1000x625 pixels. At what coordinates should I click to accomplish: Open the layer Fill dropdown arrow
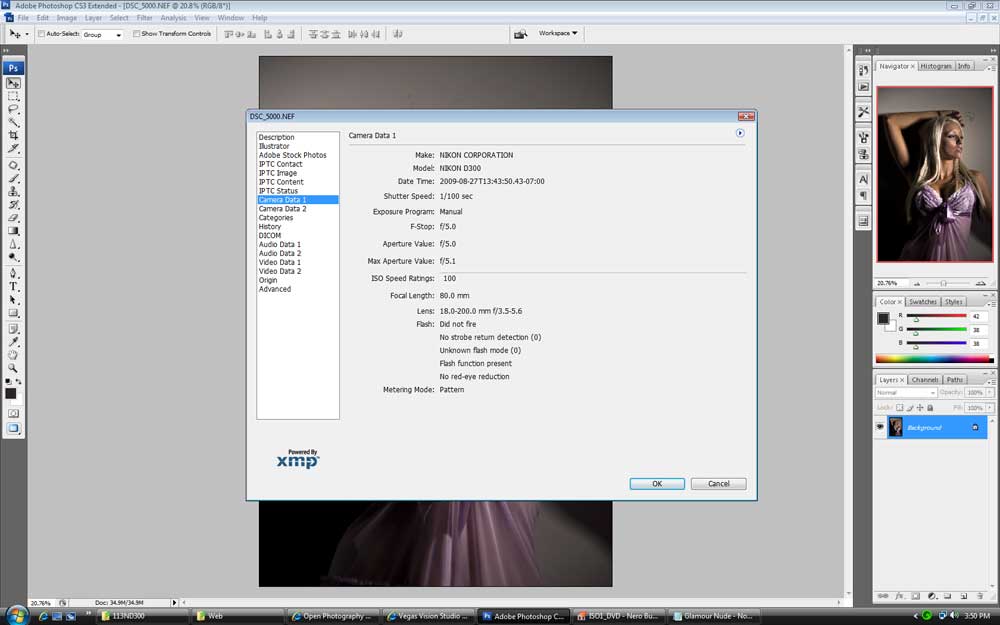pyautogui.click(x=990, y=408)
